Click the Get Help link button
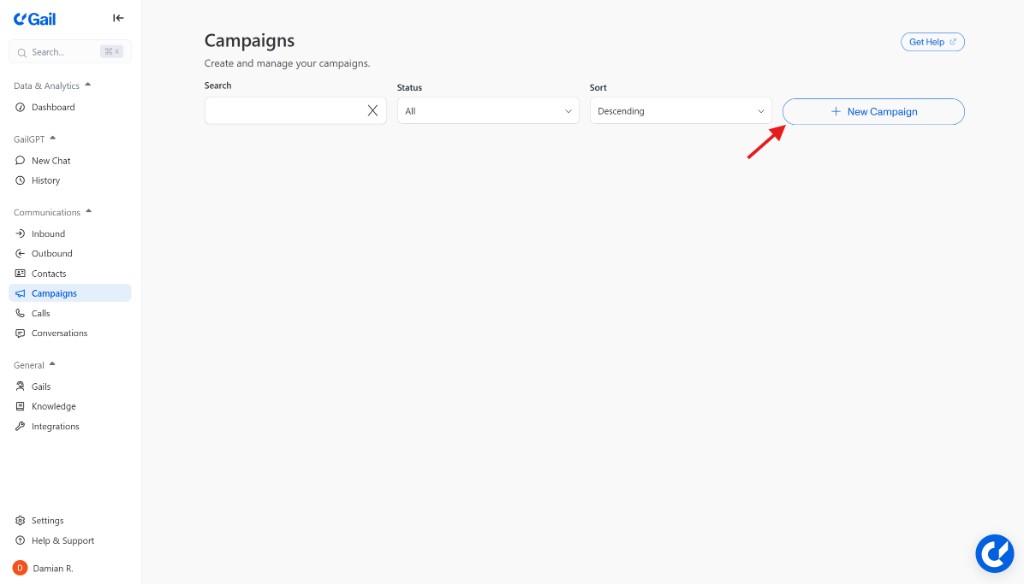1024x584 pixels. pos(932,42)
